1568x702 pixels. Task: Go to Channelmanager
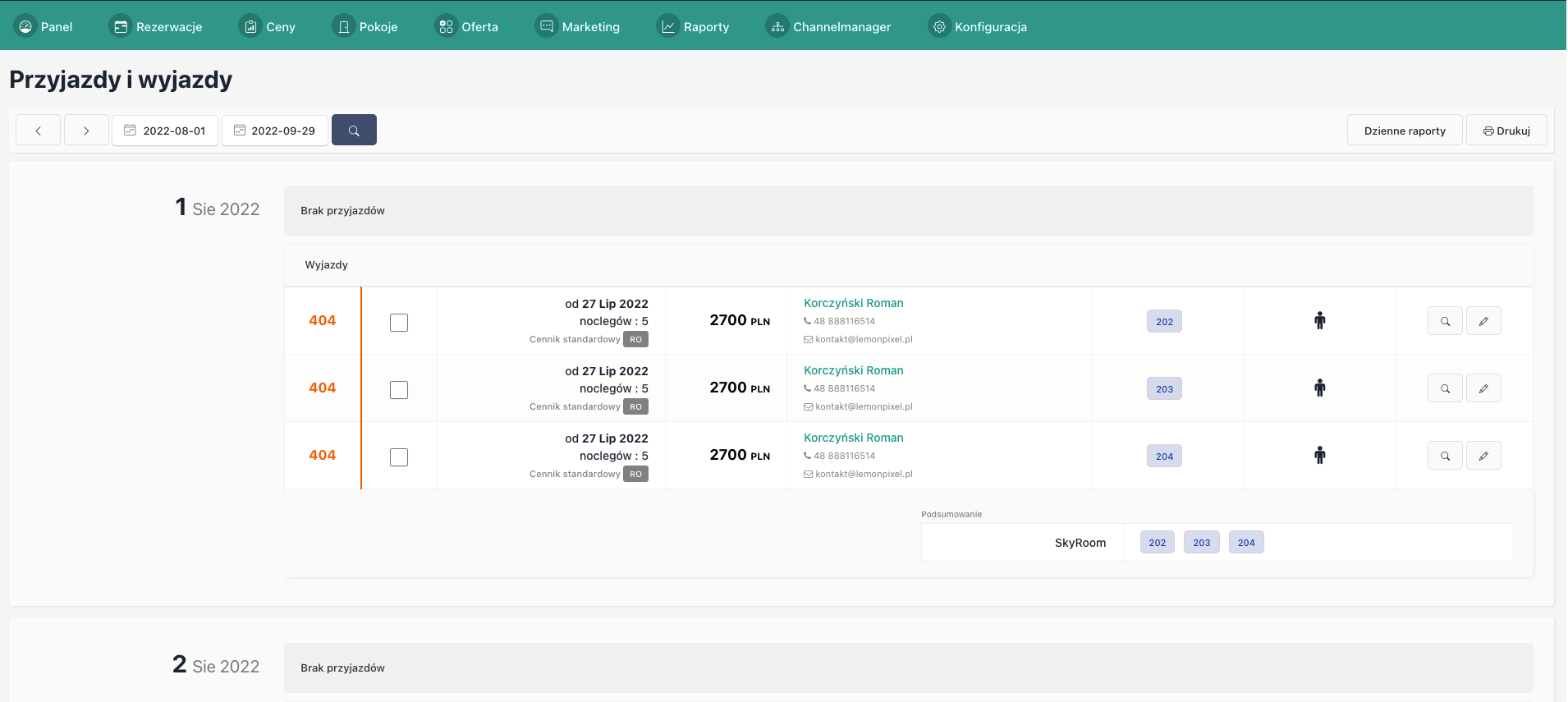829,26
